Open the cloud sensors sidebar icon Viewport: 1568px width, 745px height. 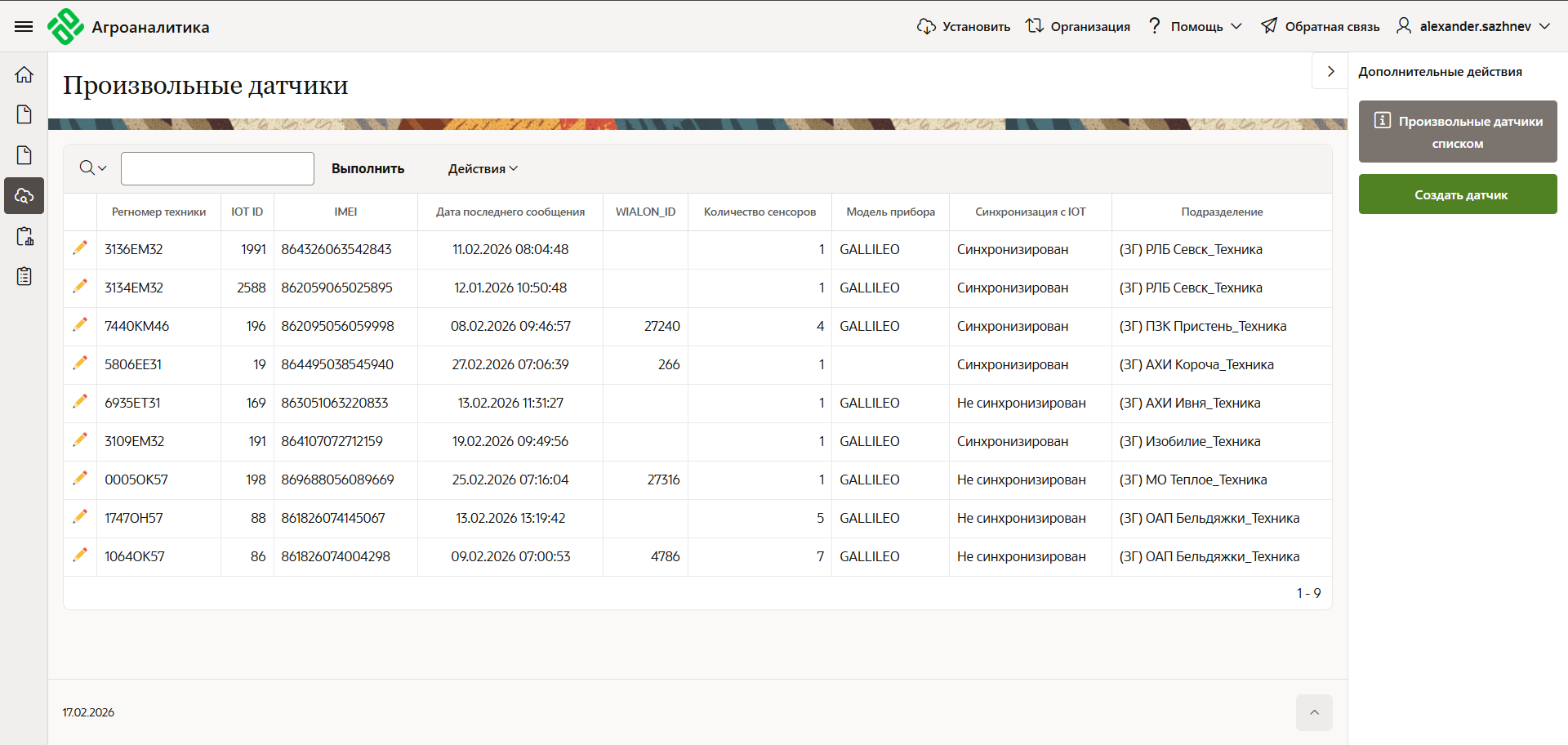click(24, 196)
